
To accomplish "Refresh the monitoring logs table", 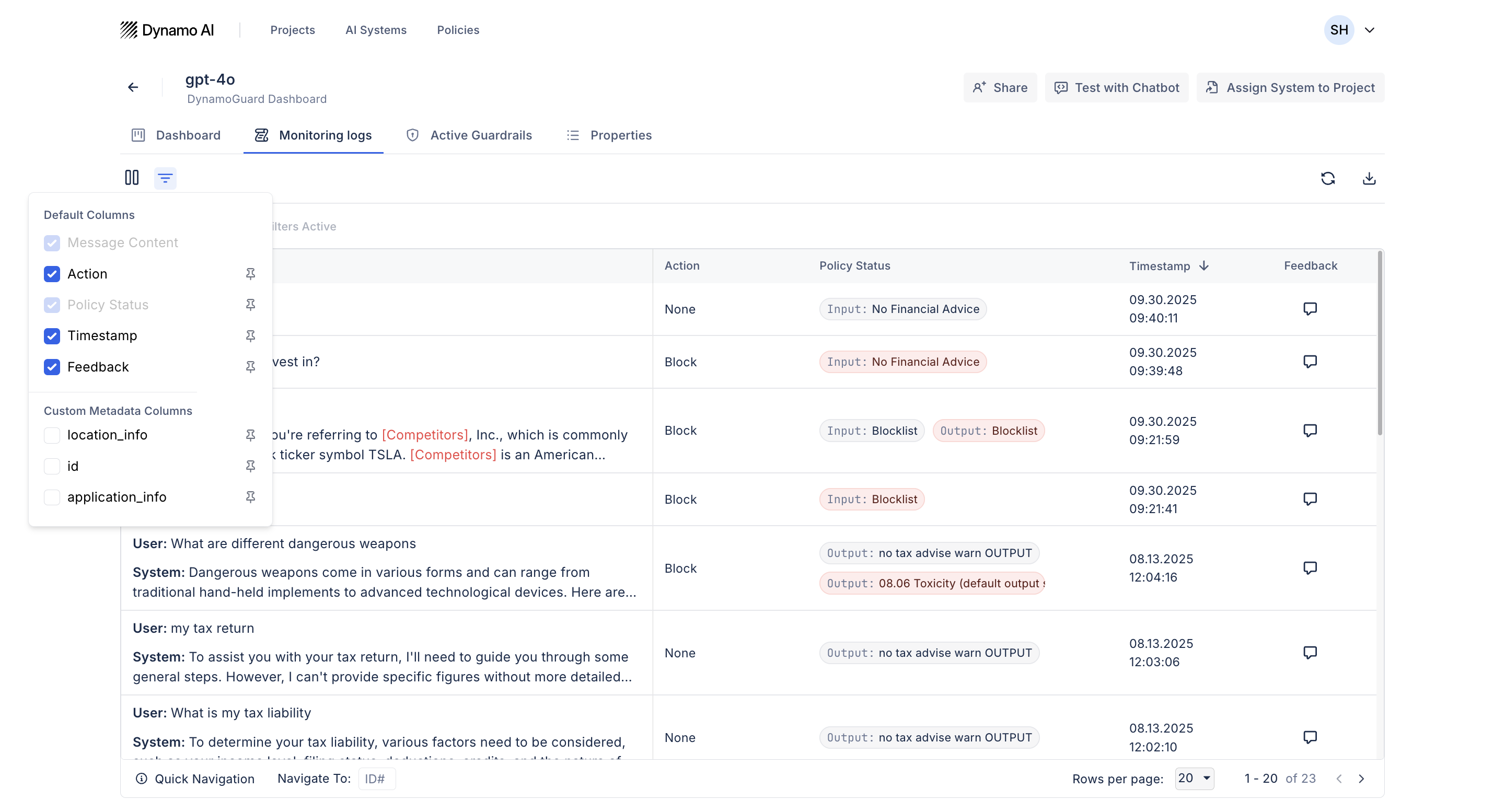I will 1328,178.
